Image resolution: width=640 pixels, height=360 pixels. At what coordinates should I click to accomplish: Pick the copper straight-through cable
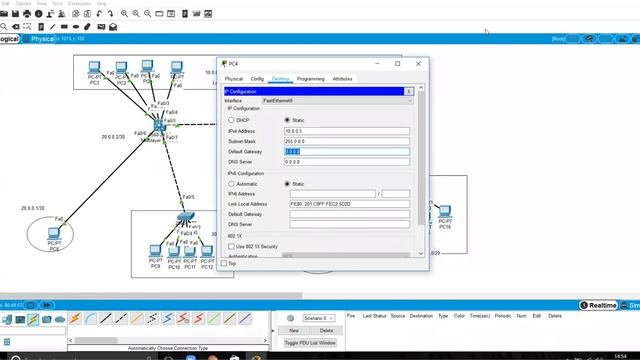pyautogui.click(x=106, y=318)
